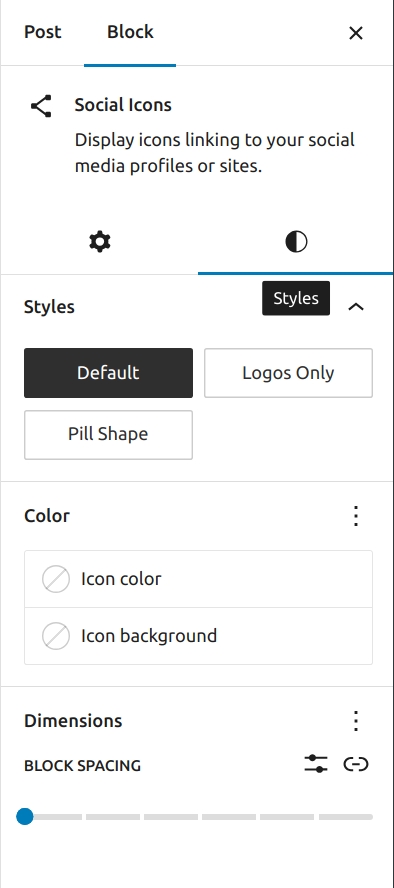Unlink block spacing sides

click(x=356, y=765)
